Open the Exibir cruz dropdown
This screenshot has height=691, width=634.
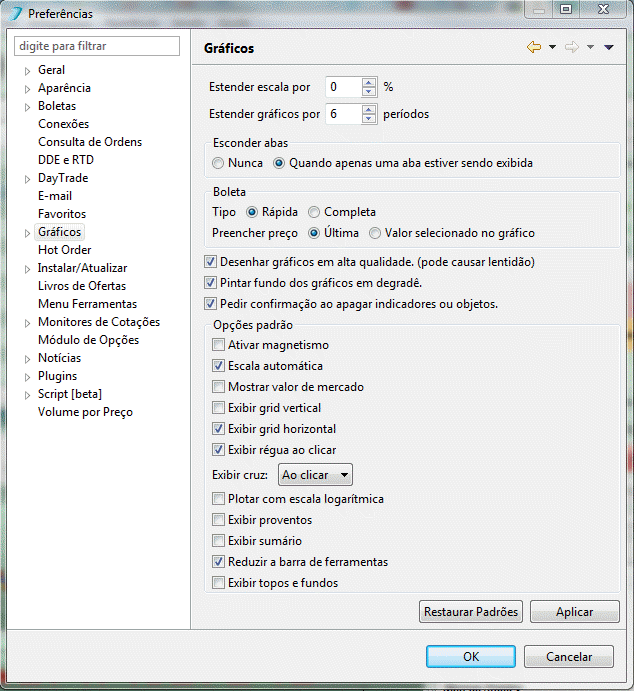click(315, 475)
